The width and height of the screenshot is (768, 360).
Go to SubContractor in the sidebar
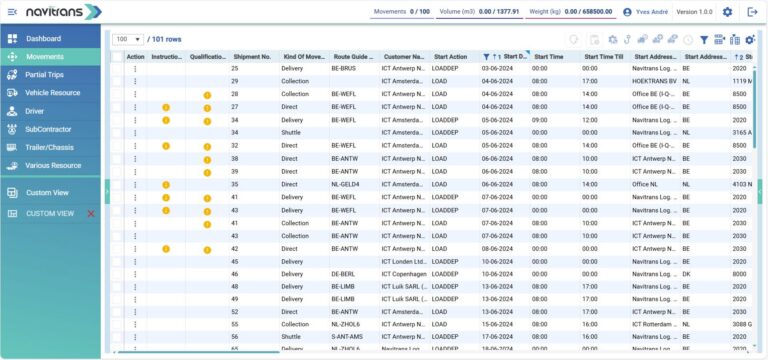[x=50, y=129]
